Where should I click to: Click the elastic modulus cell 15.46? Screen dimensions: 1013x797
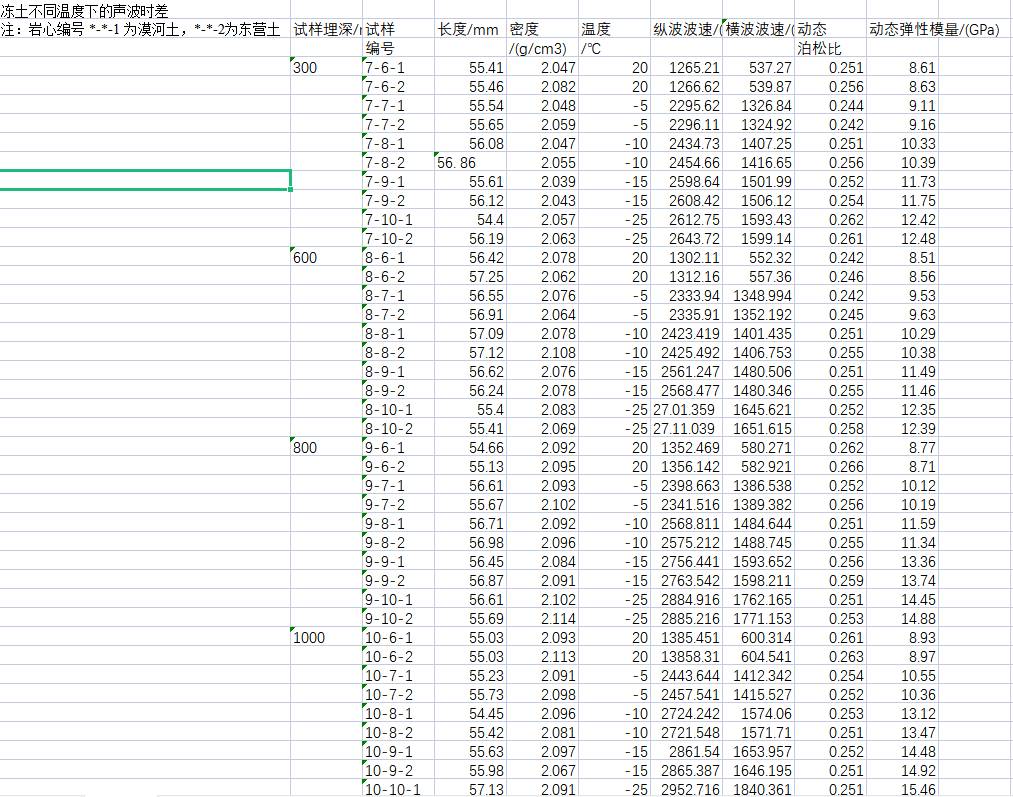click(x=918, y=789)
